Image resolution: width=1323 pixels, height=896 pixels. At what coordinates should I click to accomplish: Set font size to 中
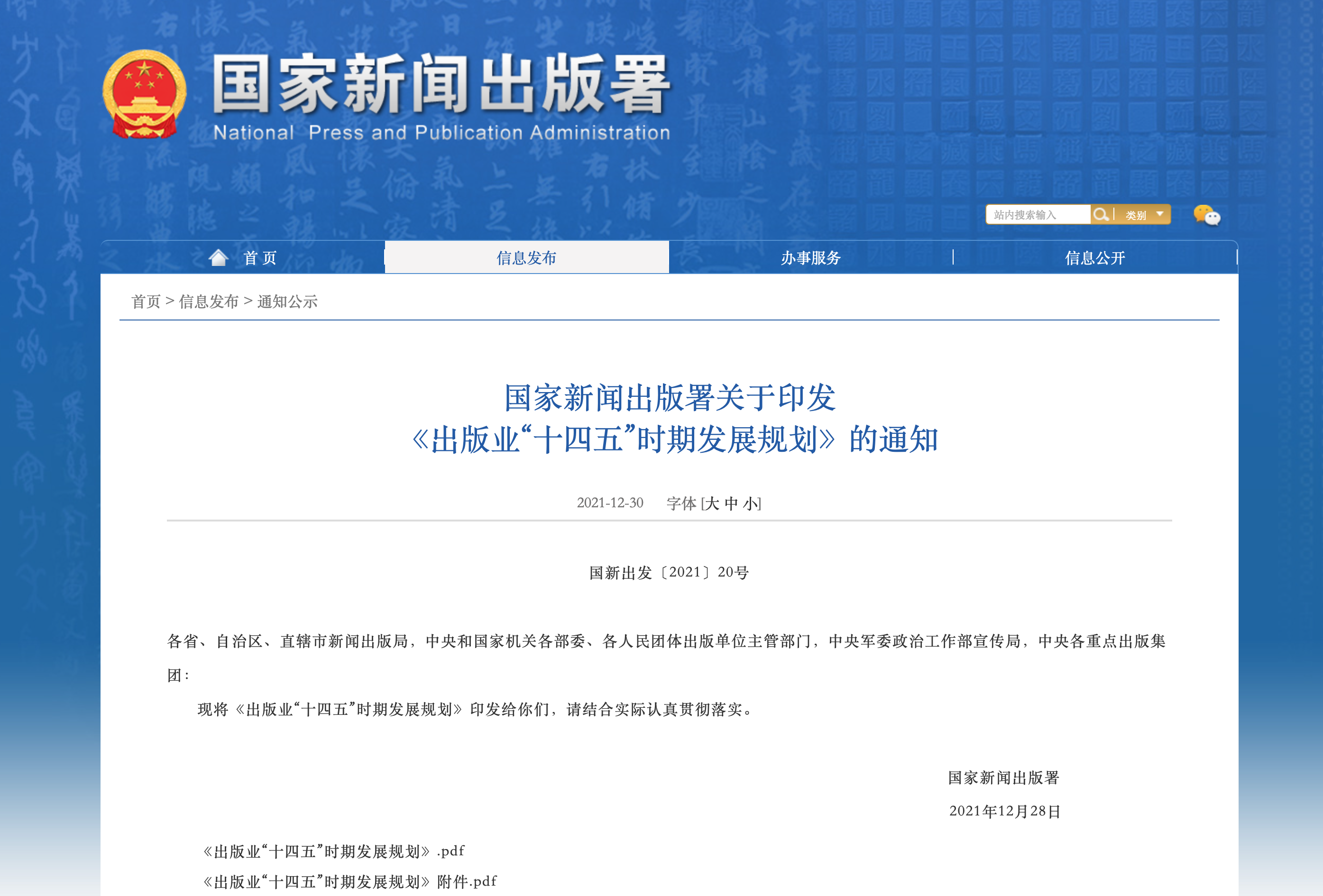point(731,503)
